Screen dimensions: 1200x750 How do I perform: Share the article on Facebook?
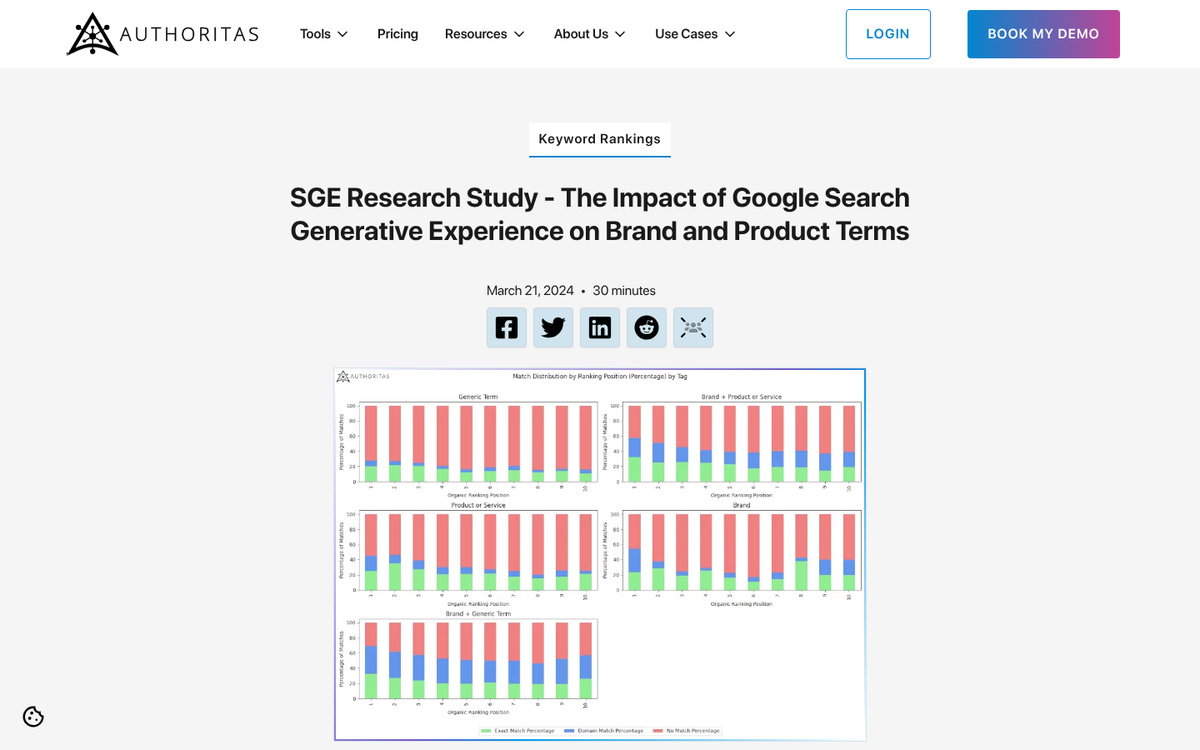pyautogui.click(x=506, y=327)
